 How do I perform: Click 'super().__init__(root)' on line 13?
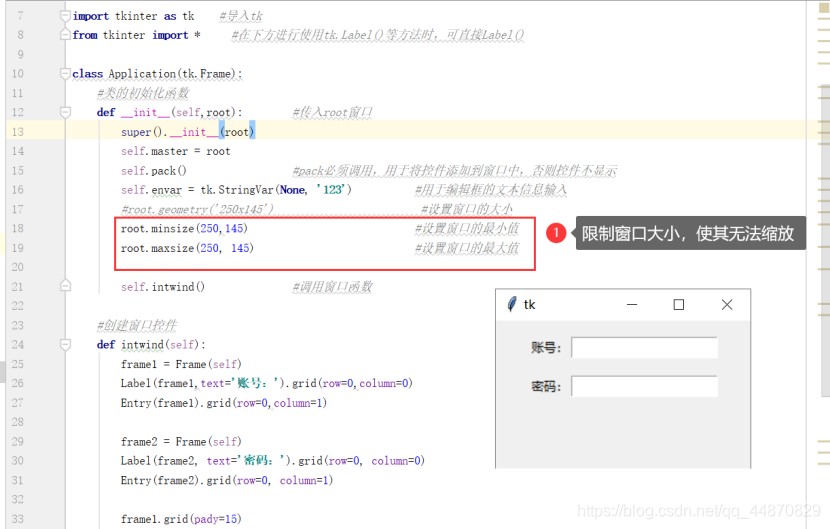coord(187,132)
